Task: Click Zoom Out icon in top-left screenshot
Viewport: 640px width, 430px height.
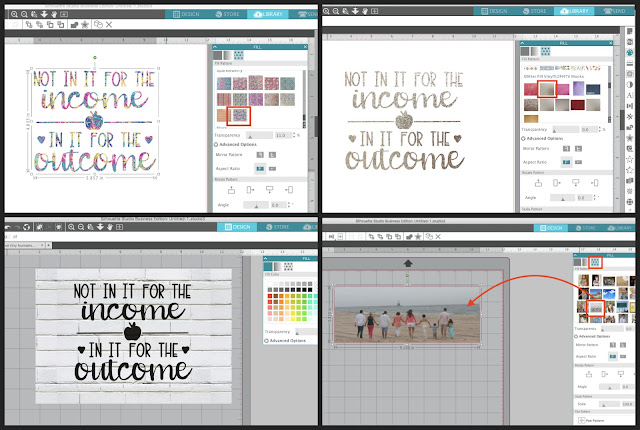Action: point(24,14)
